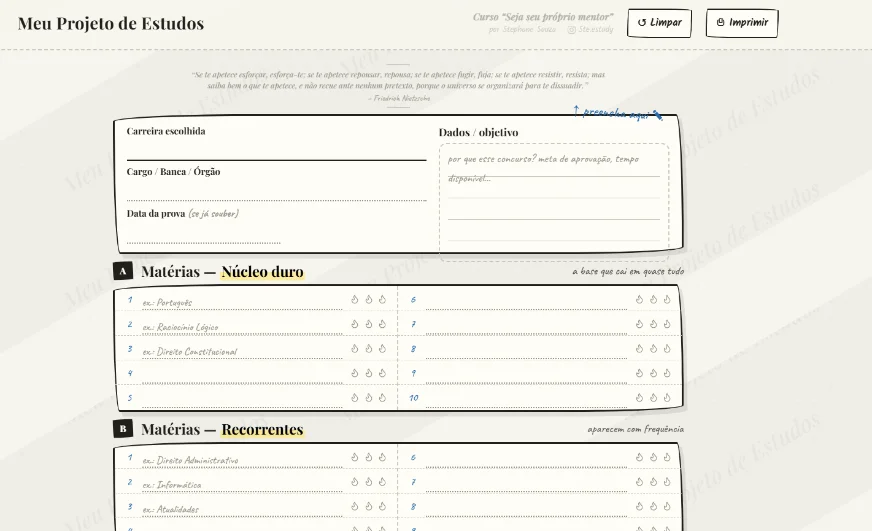The width and height of the screenshot is (872, 531).
Task: Click Recorrentes field 'ex.: Atualidades'
Action: [x=242, y=509]
